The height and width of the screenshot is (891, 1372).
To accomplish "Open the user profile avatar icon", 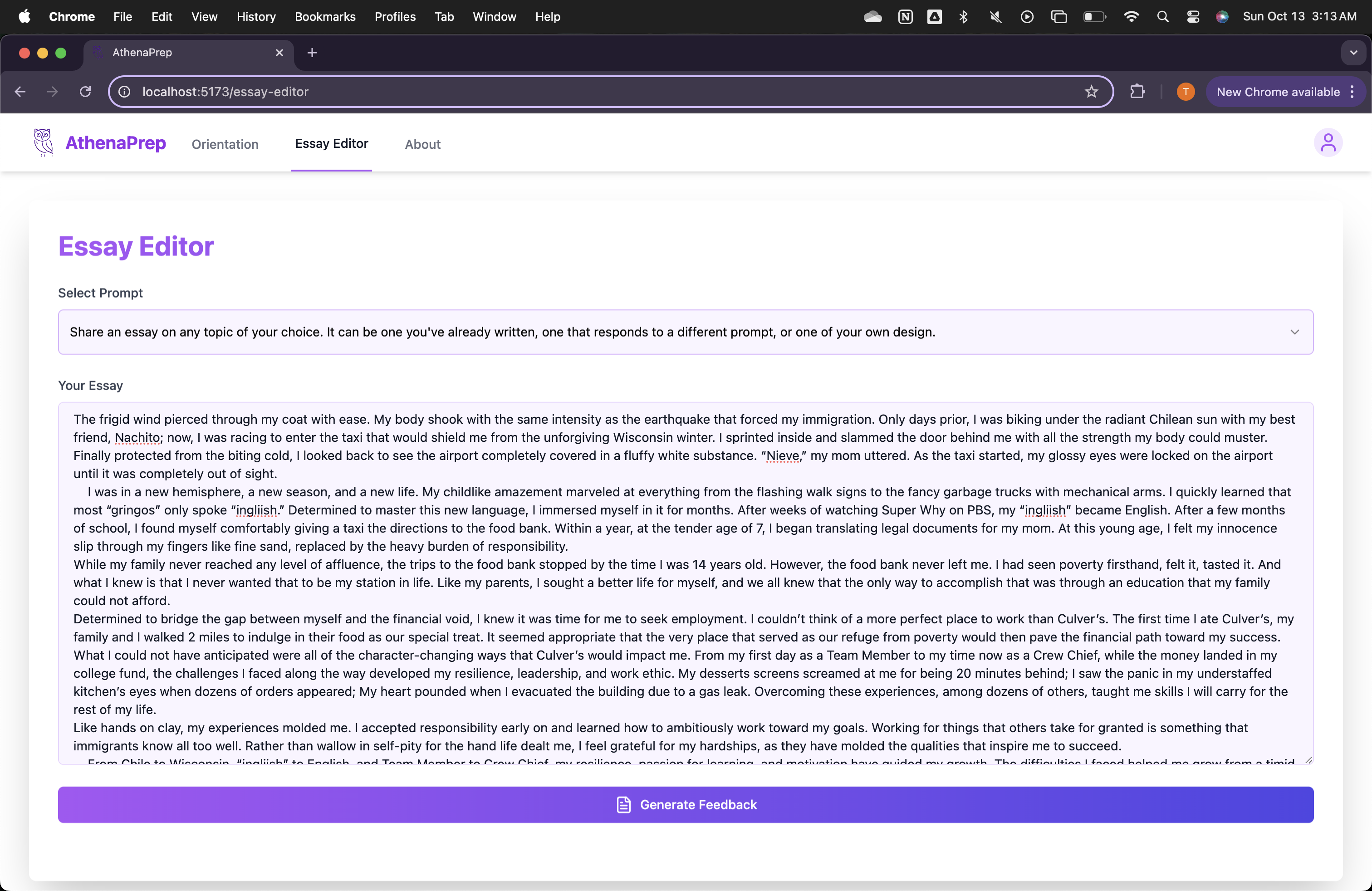I will (1328, 143).
